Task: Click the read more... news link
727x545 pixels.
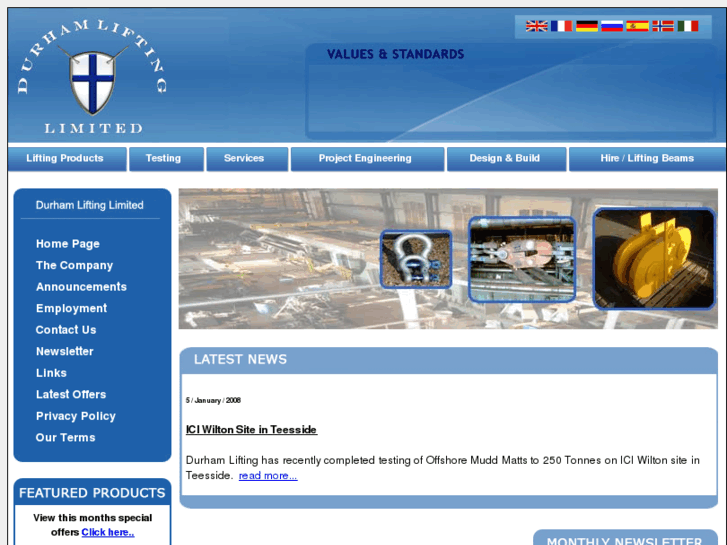Action: (x=268, y=476)
